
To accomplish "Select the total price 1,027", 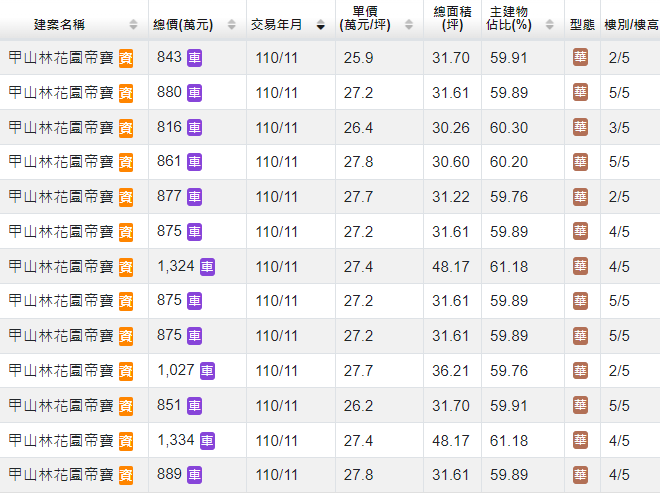I will pos(176,370).
